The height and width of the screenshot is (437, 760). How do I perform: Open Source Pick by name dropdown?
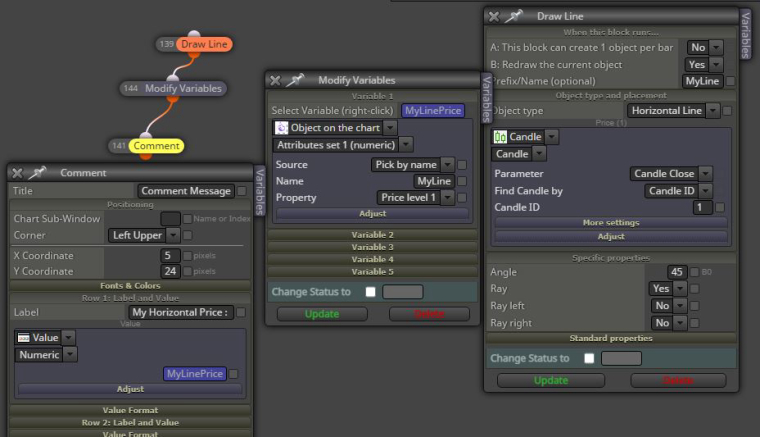click(412, 165)
